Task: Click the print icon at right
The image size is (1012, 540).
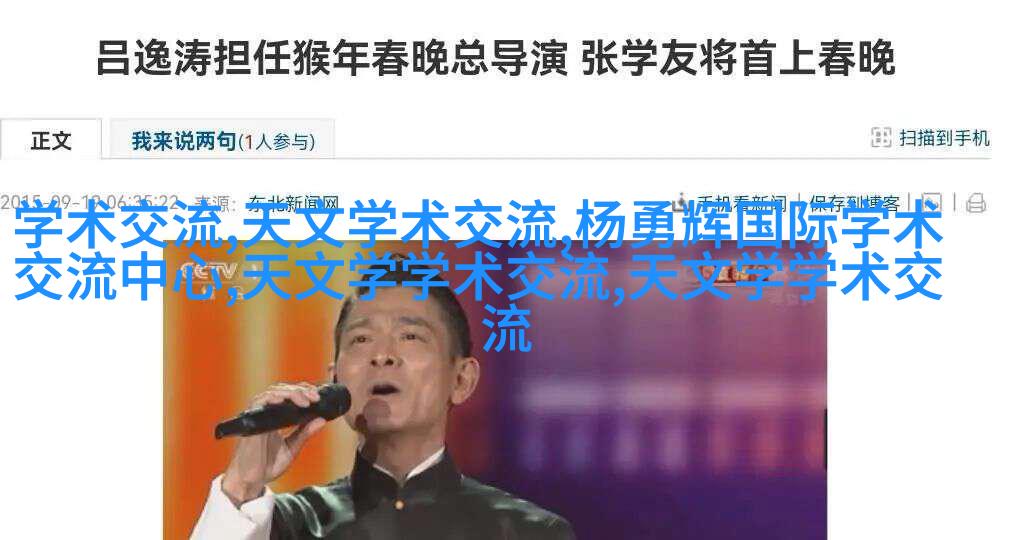Action: 976,203
